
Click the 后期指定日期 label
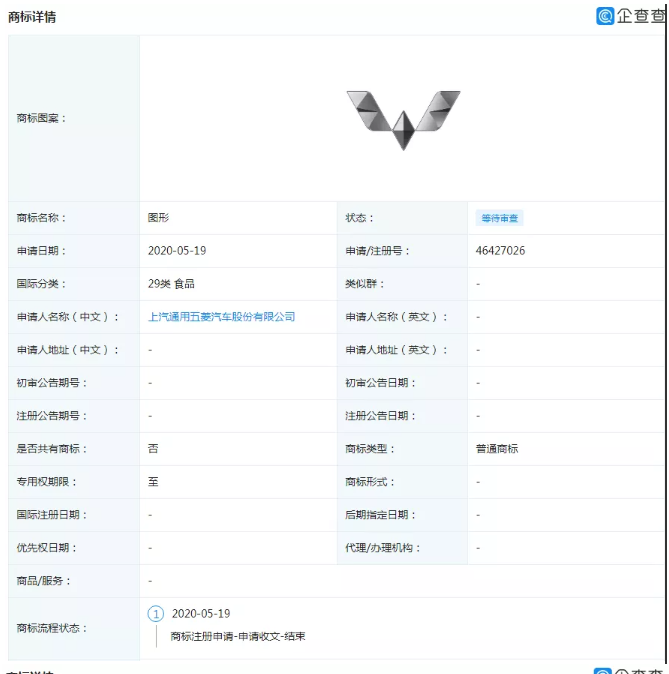[381, 515]
